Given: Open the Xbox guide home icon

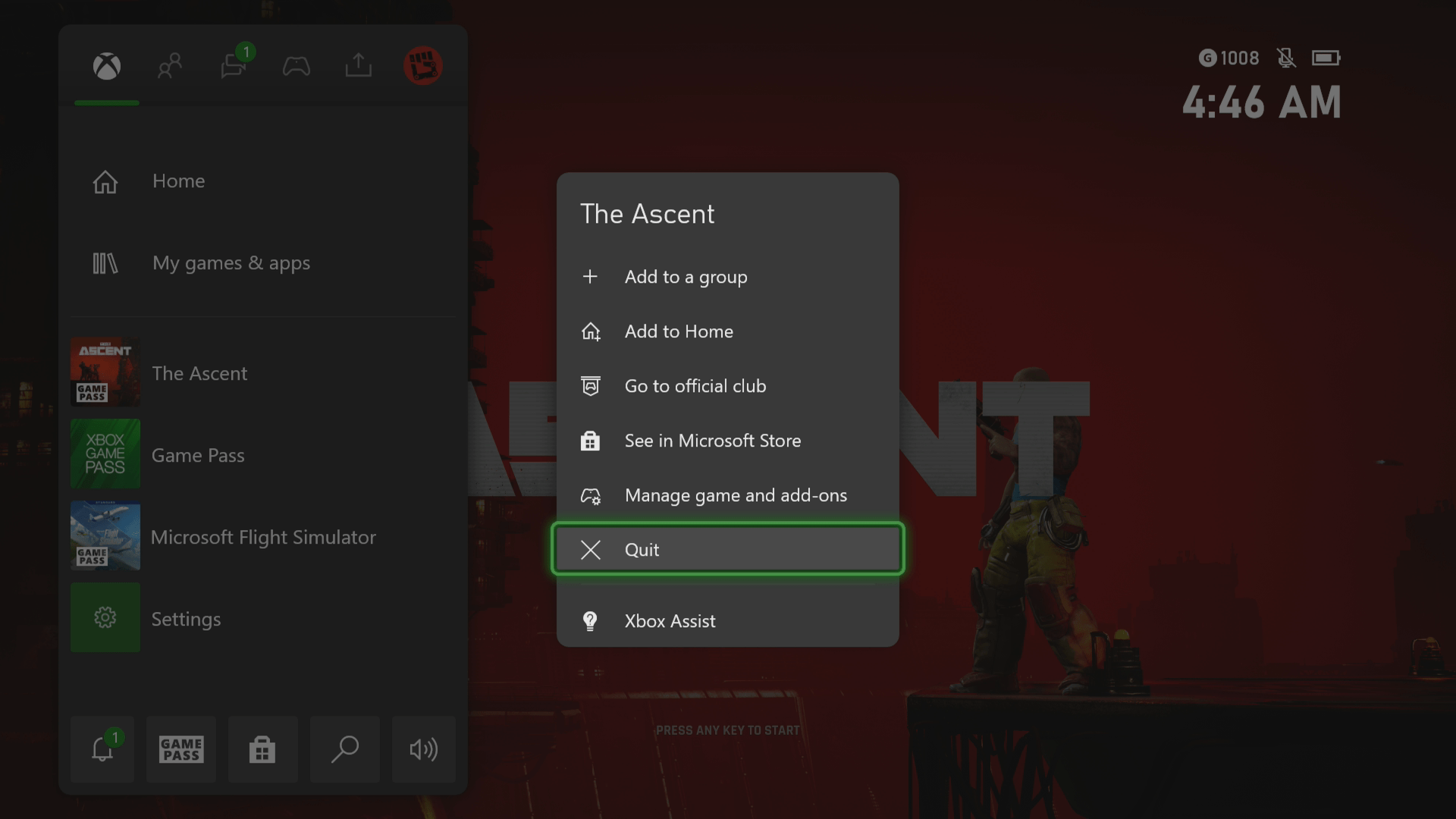Looking at the screenshot, I should click(106, 67).
